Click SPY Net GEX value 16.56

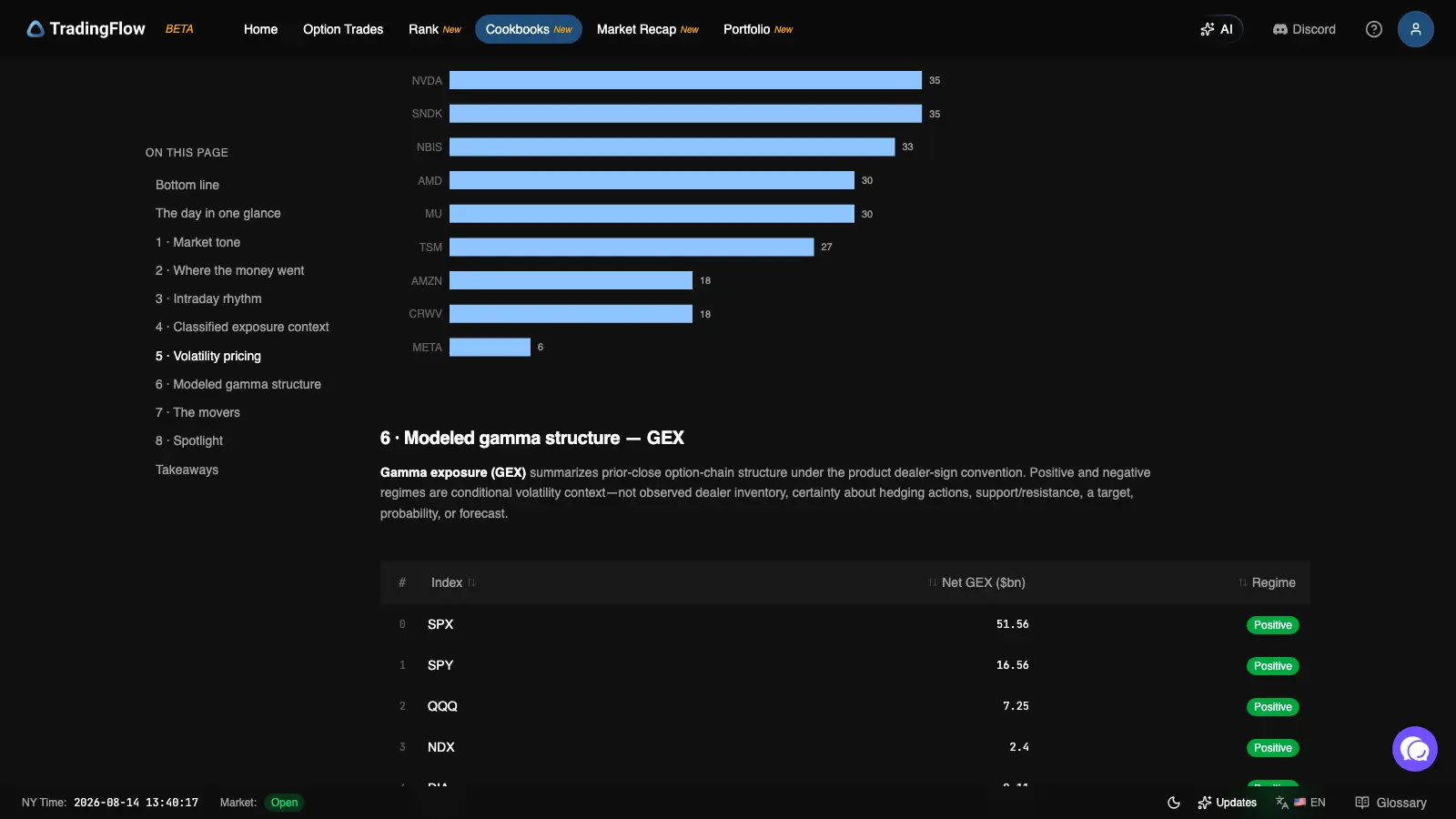(1013, 665)
